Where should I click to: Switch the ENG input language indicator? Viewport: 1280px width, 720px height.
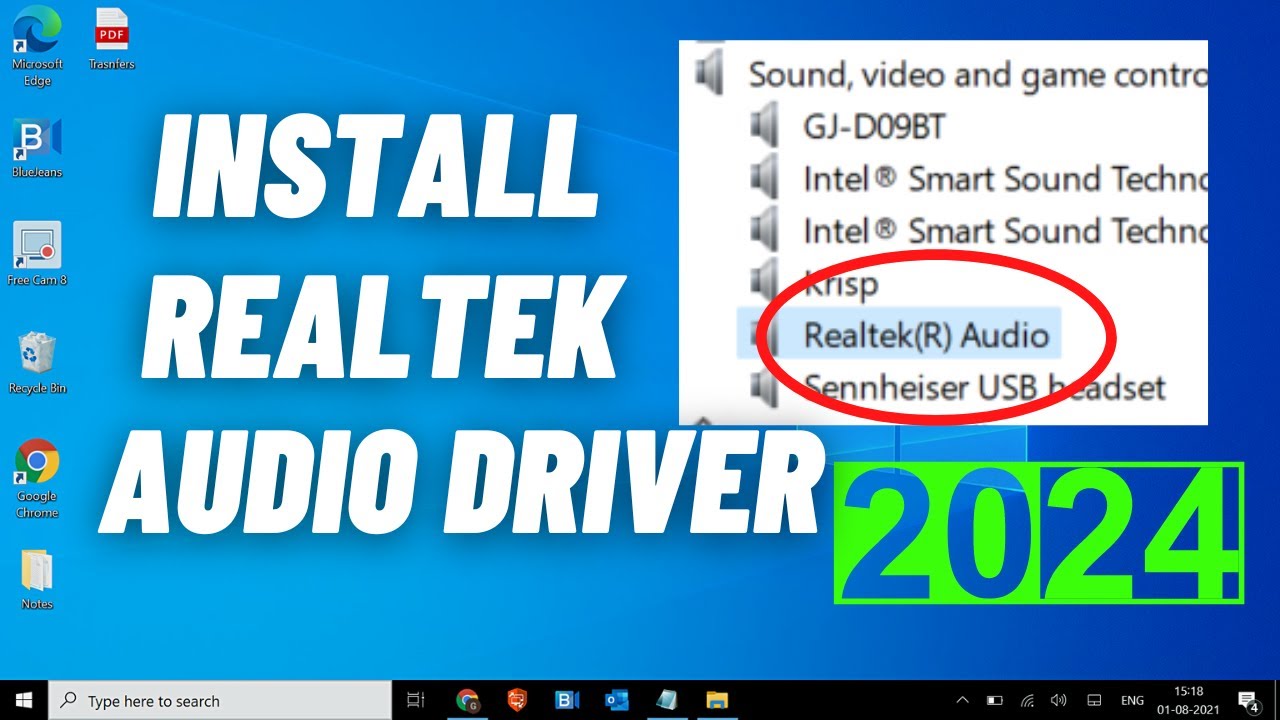(1132, 700)
